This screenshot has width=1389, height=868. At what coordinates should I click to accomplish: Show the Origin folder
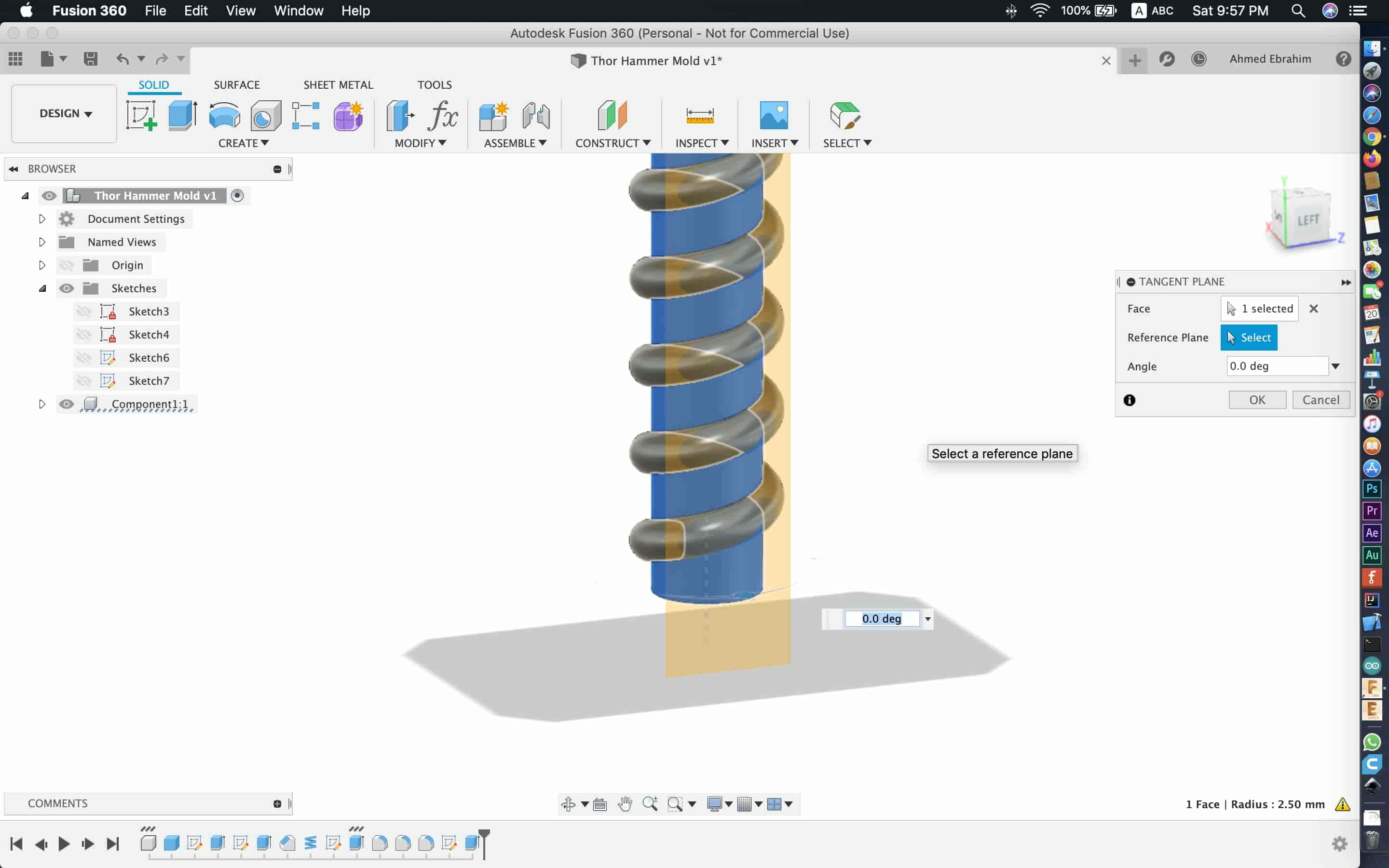(x=67, y=265)
